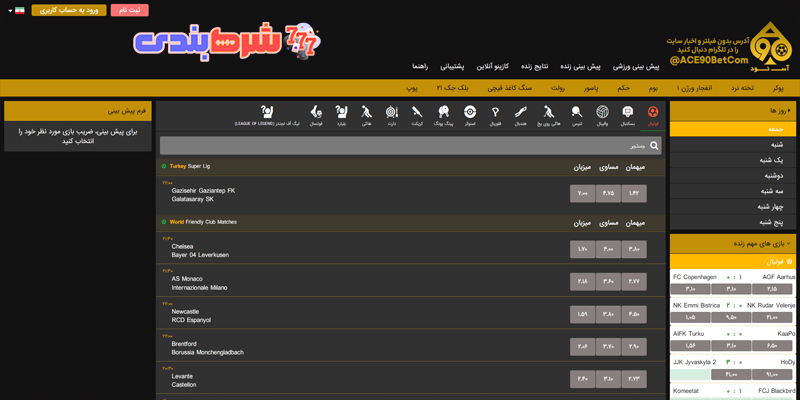Open the language flag dropdown
Image resolution: width=800 pixels, height=400 pixels.
point(17,10)
